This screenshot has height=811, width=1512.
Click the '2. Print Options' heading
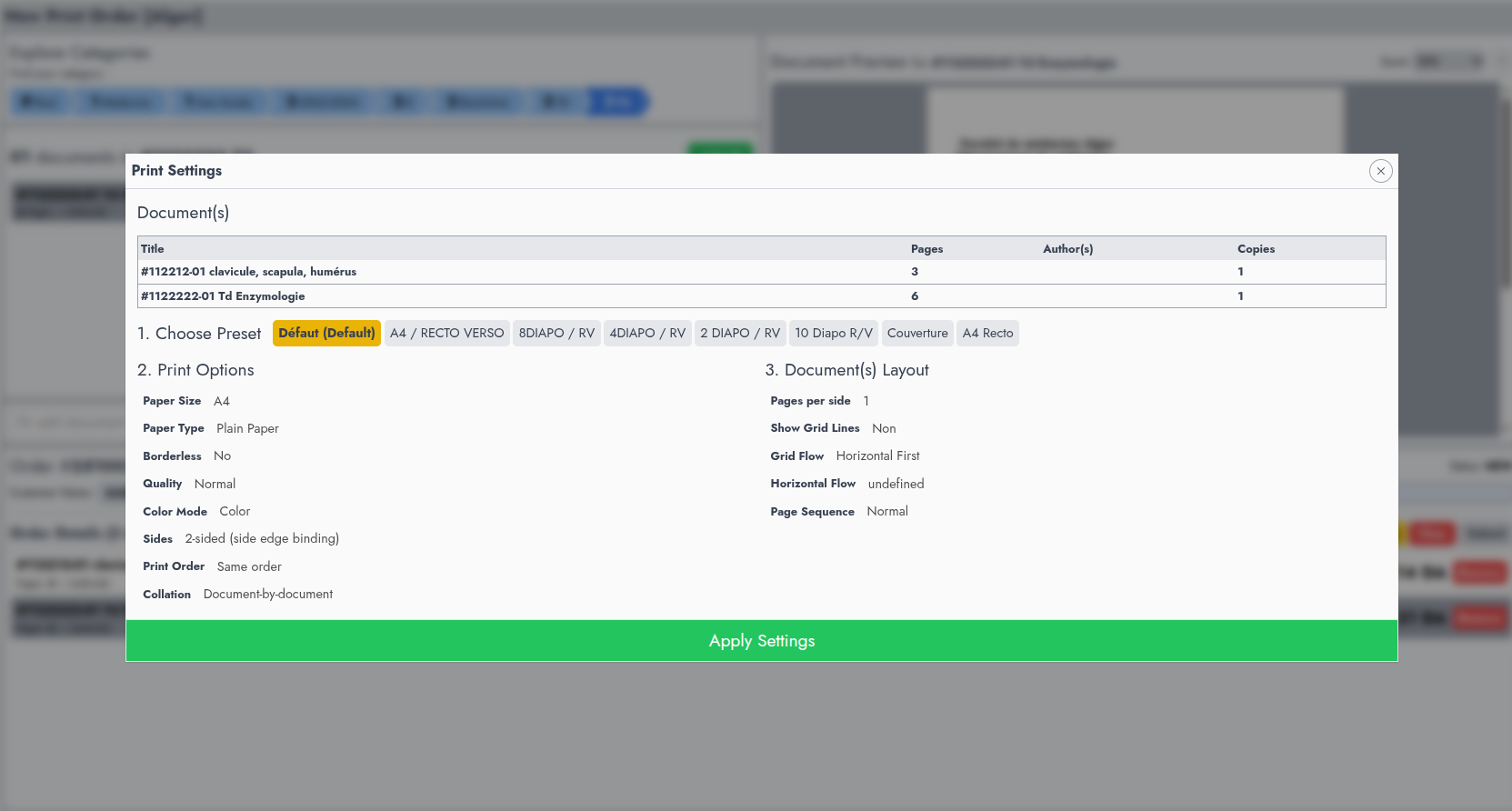click(x=195, y=370)
